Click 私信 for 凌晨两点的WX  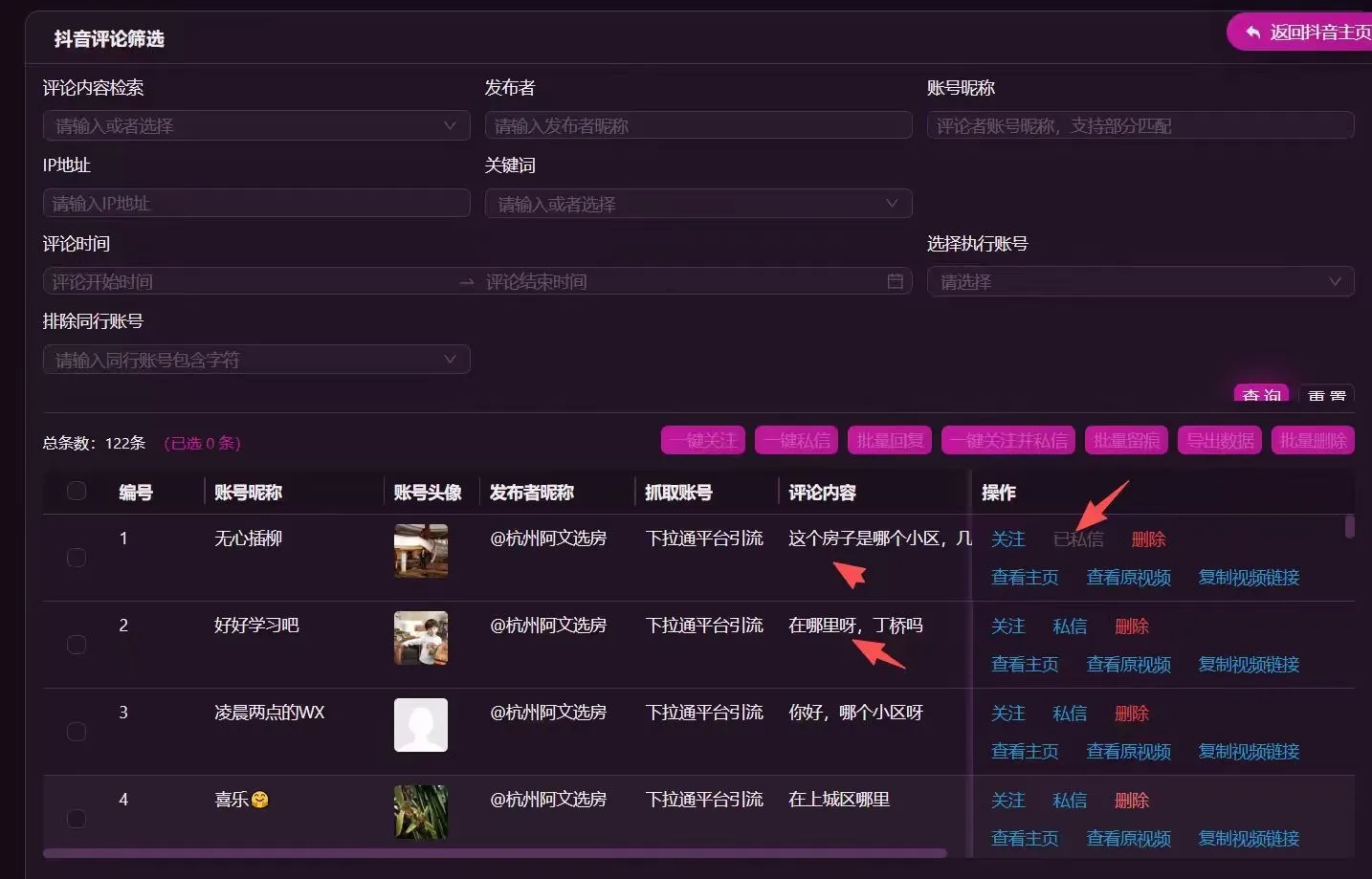[x=1070, y=714]
